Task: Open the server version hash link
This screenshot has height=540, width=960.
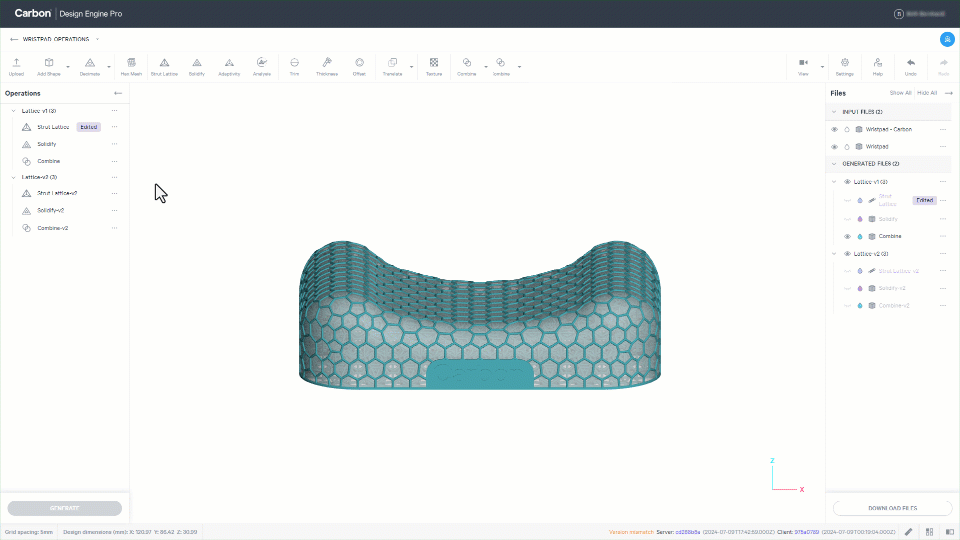Action: (688, 532)
